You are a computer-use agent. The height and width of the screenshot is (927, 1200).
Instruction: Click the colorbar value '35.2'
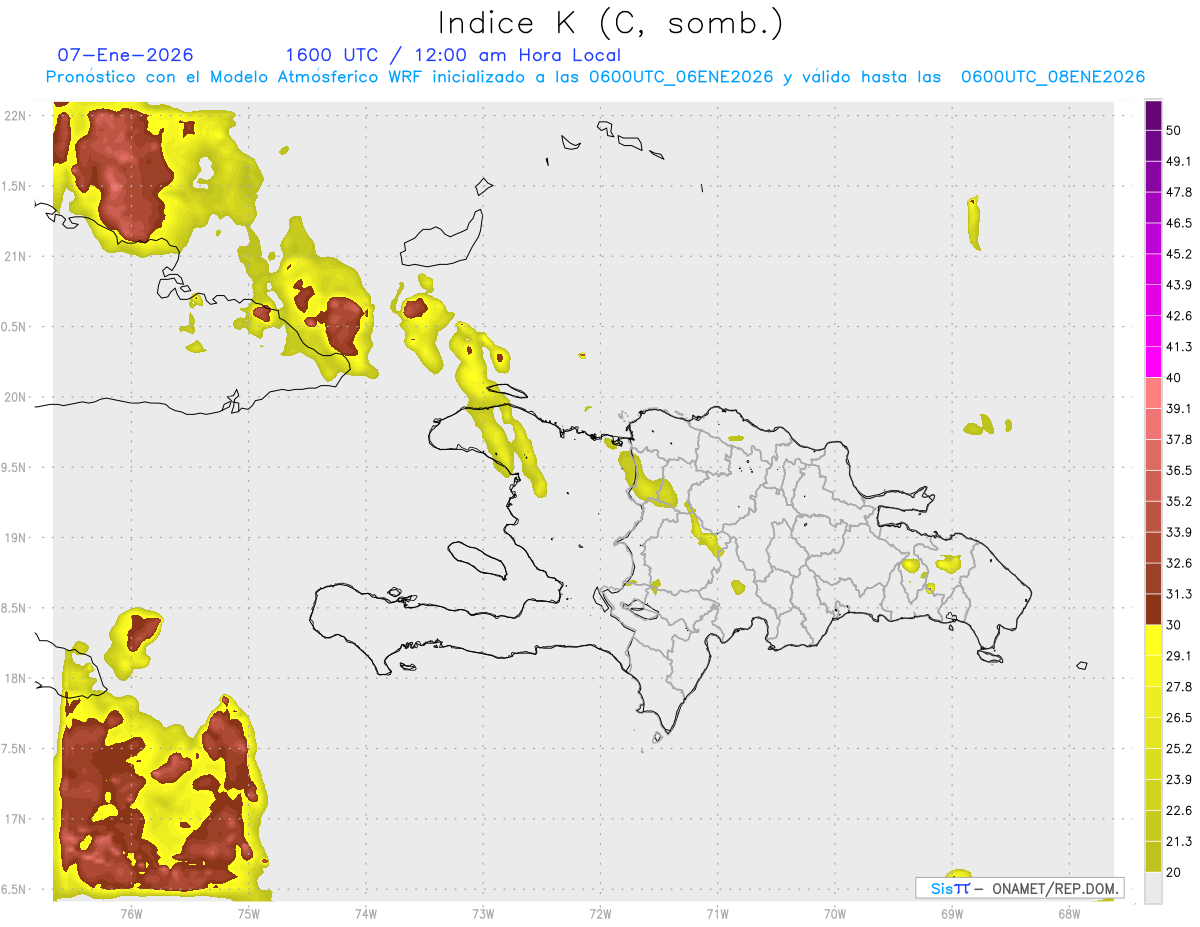pos(1180,501)
